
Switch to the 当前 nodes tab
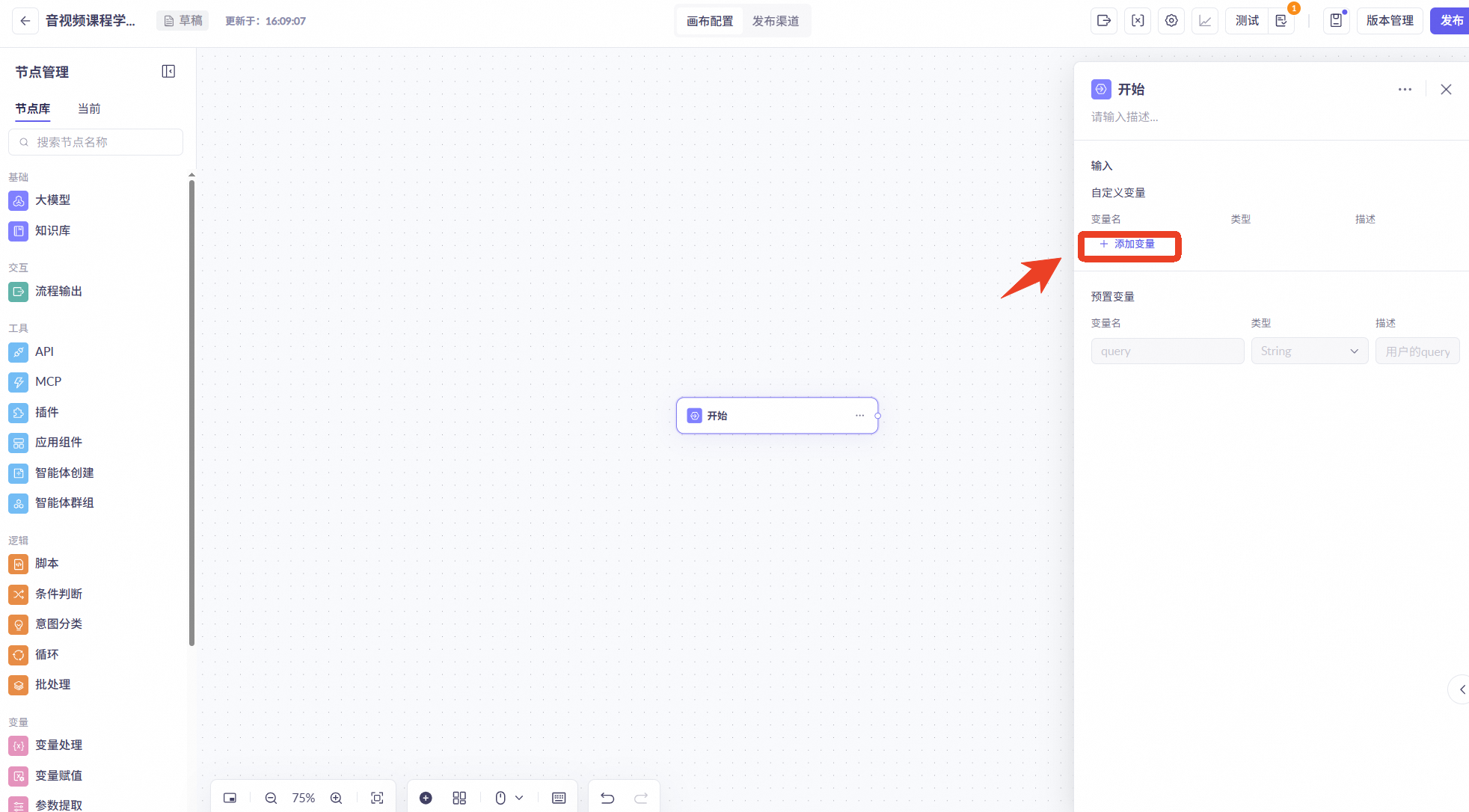point(89,109)
